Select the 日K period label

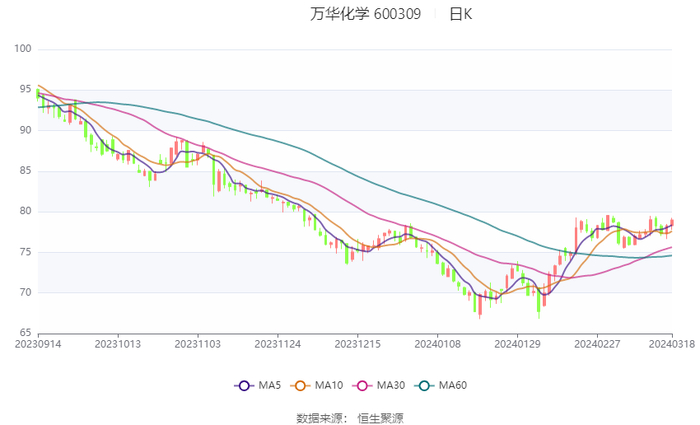click(461, 14)
